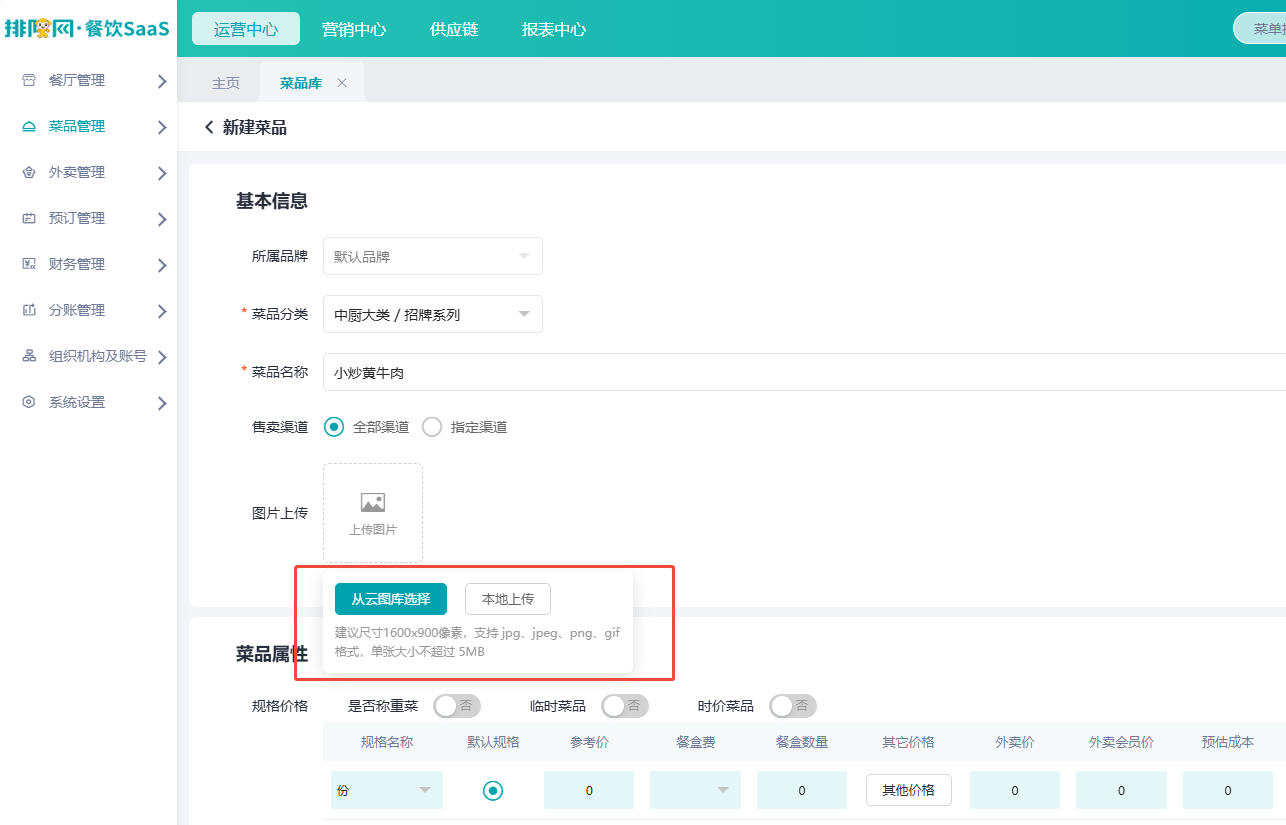The image size is (1286, 825).
Task: Open the 餐盒费 dropdown
Action: [x=695, y=790]
